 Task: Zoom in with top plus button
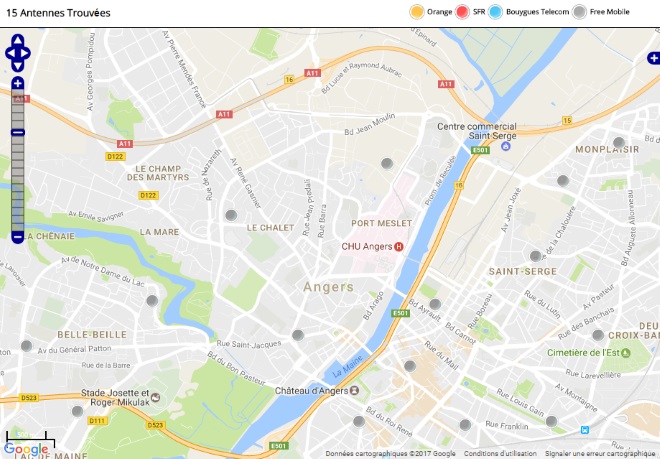point(18,83)
